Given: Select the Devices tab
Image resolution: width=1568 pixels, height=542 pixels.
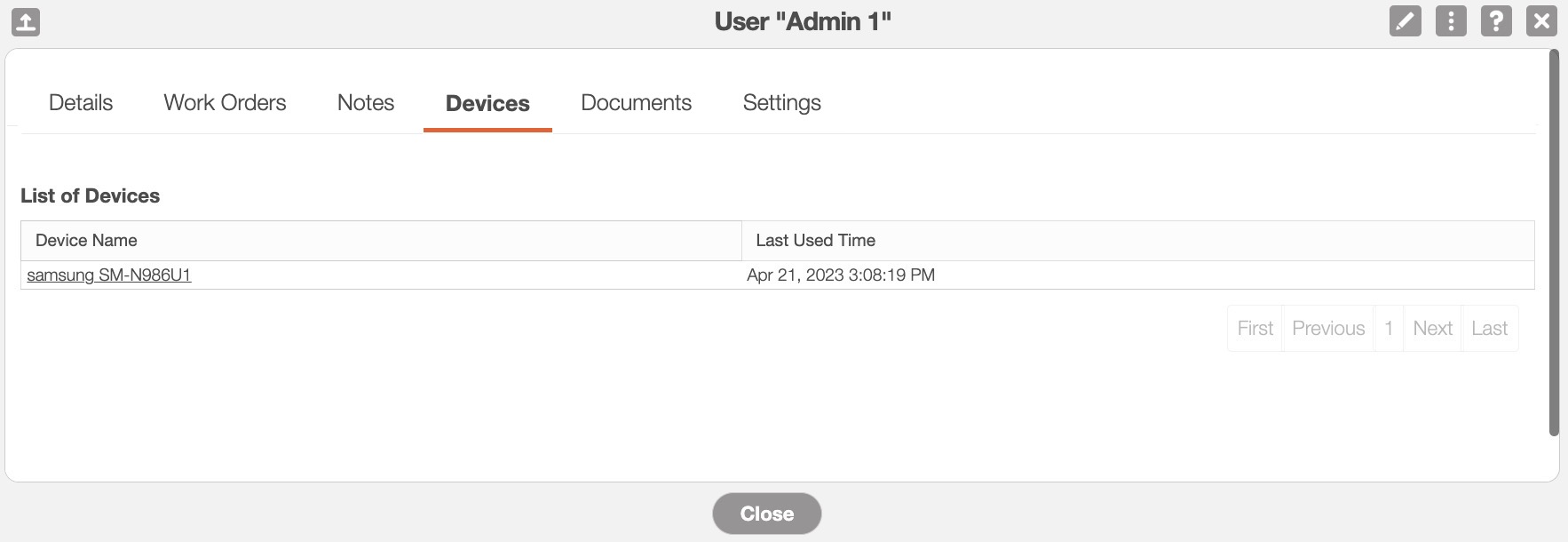Looking at the screenshot, I should pos(487,104).
